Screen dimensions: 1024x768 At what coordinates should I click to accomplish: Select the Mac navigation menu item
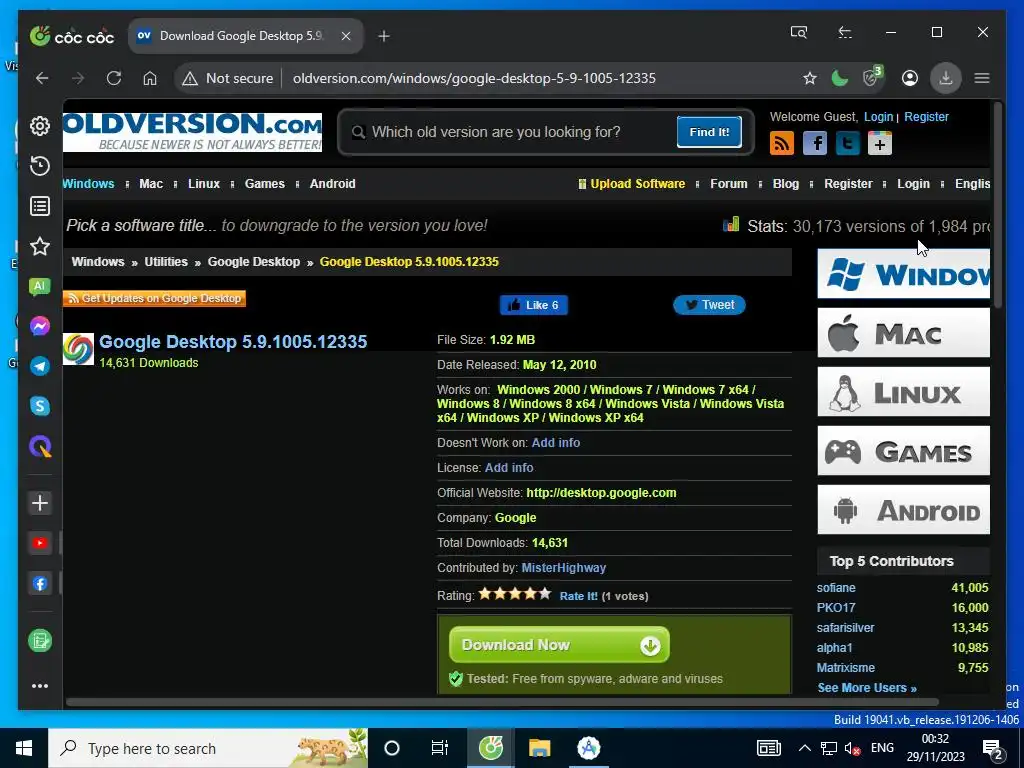[151, 184]
